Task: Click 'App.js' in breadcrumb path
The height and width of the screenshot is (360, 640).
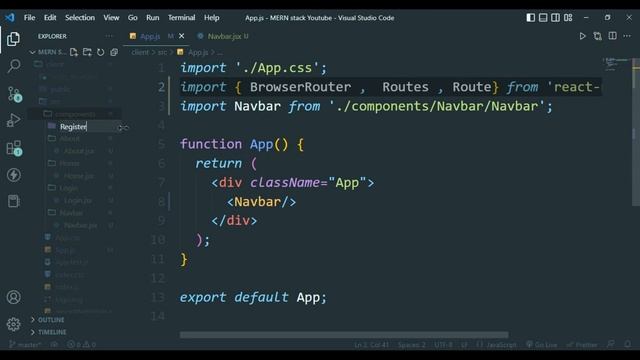Action: coord(198,52)
